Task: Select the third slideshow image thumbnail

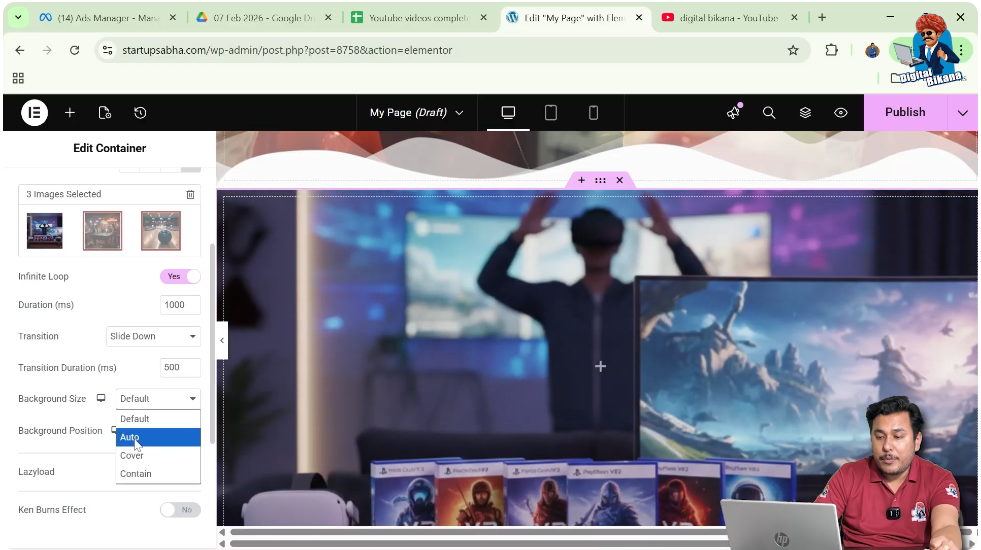Action: click(x=161, y=231)
